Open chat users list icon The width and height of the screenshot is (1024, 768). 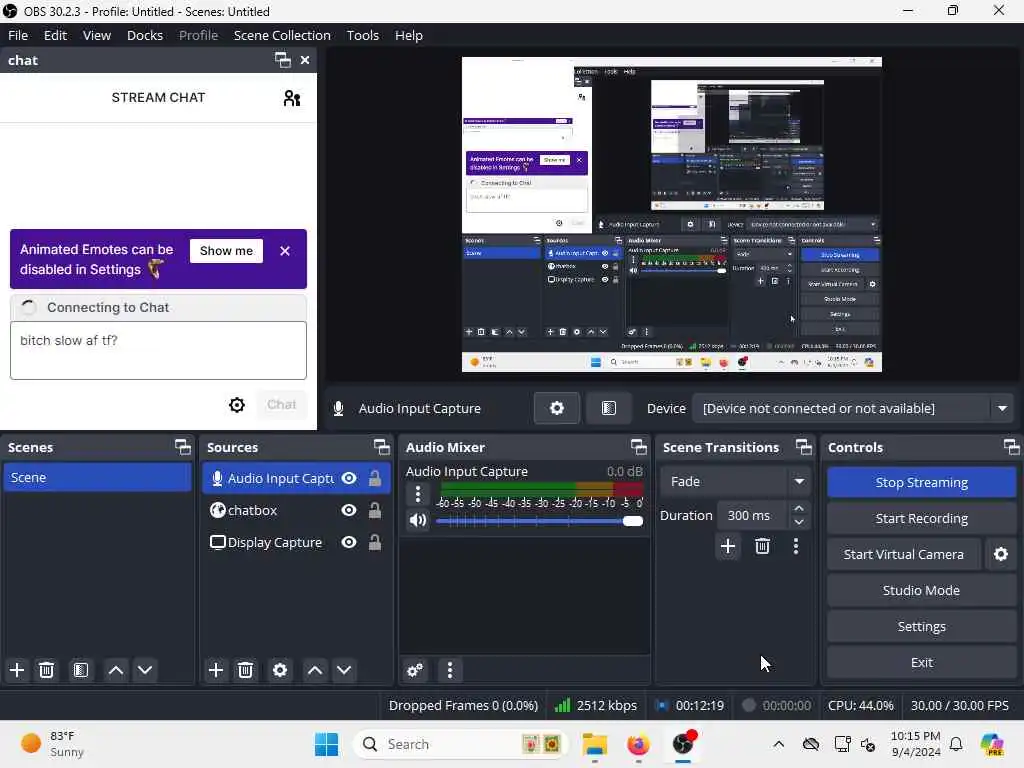point(292,98)
